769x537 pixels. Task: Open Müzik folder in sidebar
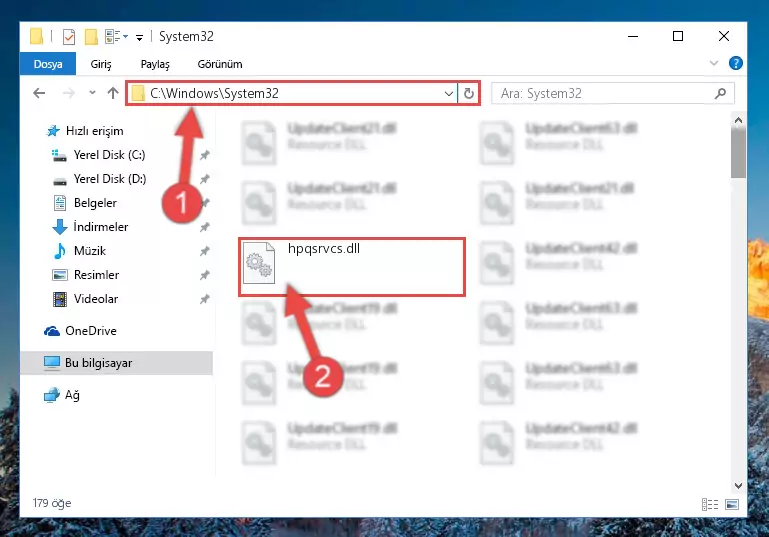tap(90, 251)
